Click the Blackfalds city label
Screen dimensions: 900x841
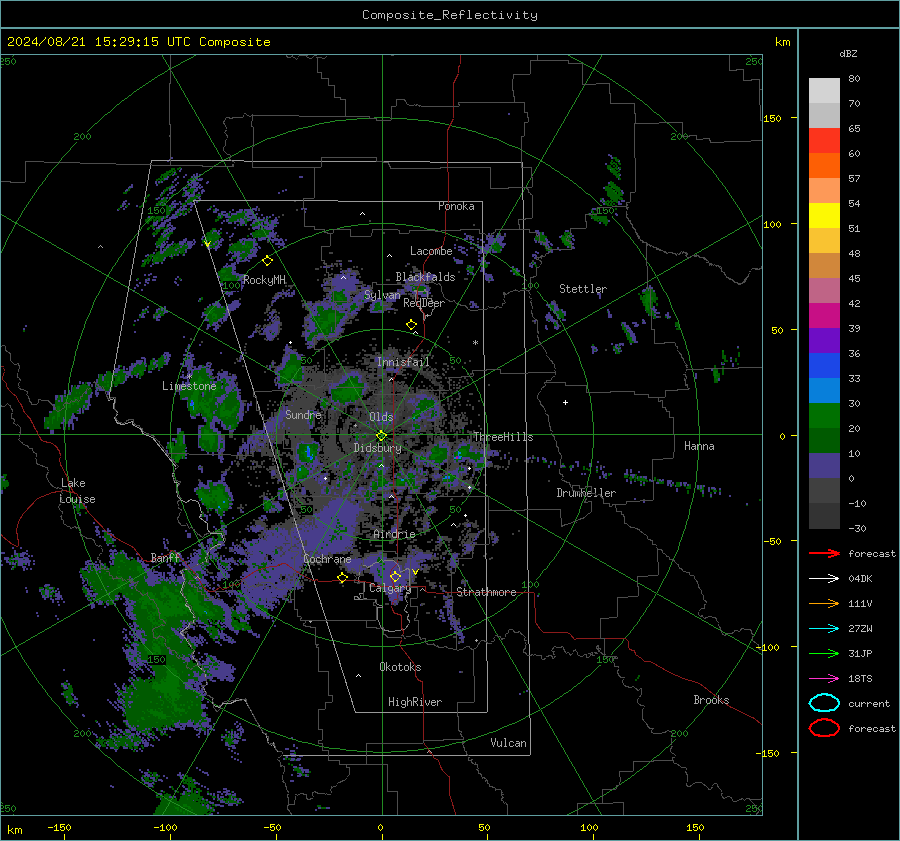(425, 277)
